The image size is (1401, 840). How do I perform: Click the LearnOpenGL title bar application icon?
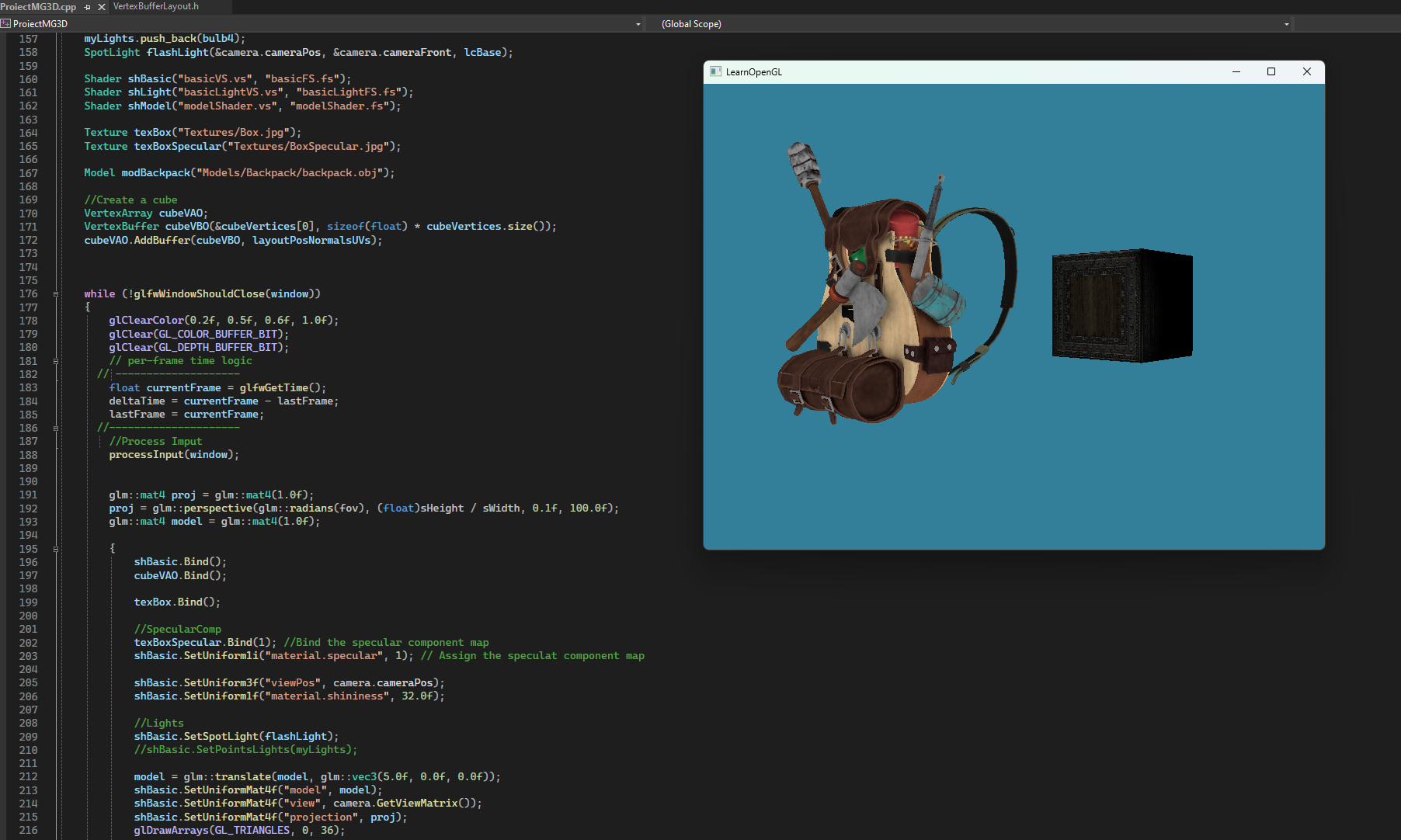click(714, 71)
